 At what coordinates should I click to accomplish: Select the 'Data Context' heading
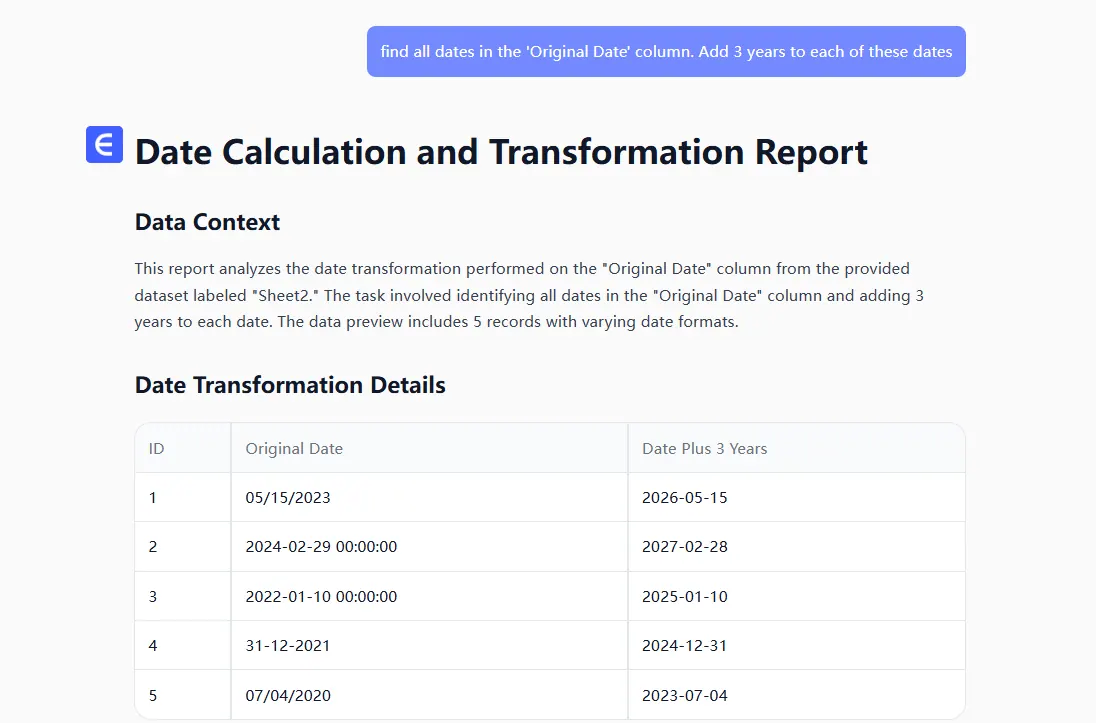(x=207, y=222)
